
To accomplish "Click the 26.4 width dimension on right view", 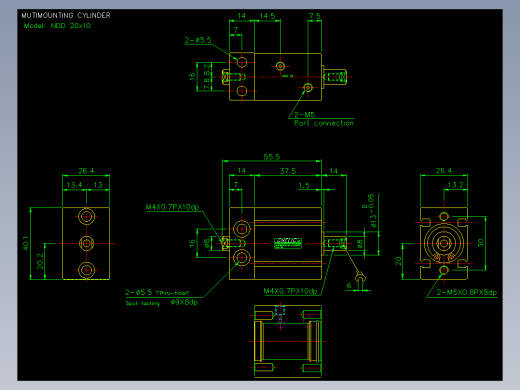I will [444, 171].
